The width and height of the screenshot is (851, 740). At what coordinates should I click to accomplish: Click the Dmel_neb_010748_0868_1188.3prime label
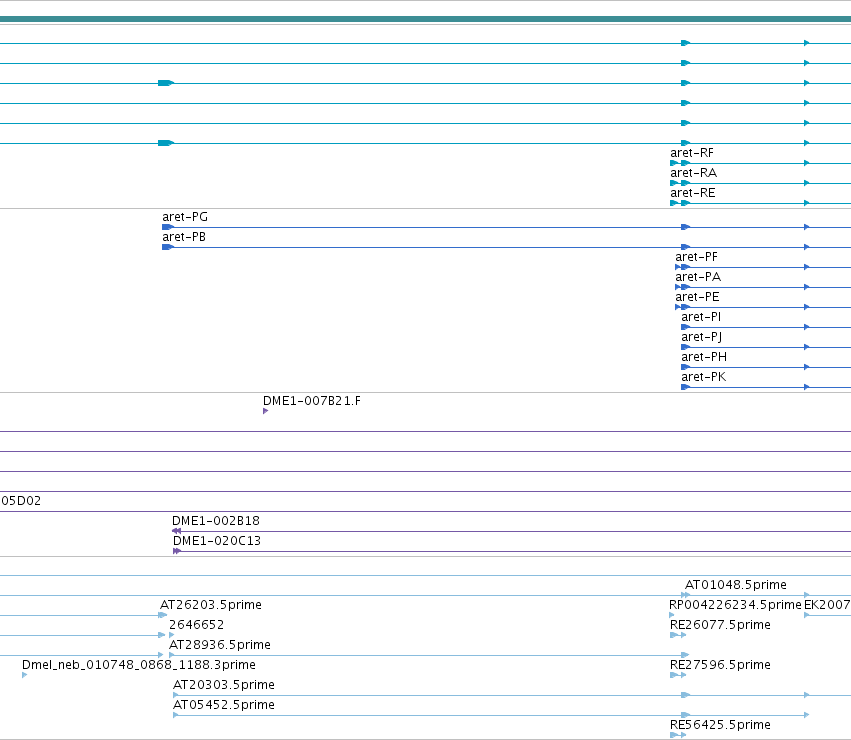(139, 665)
